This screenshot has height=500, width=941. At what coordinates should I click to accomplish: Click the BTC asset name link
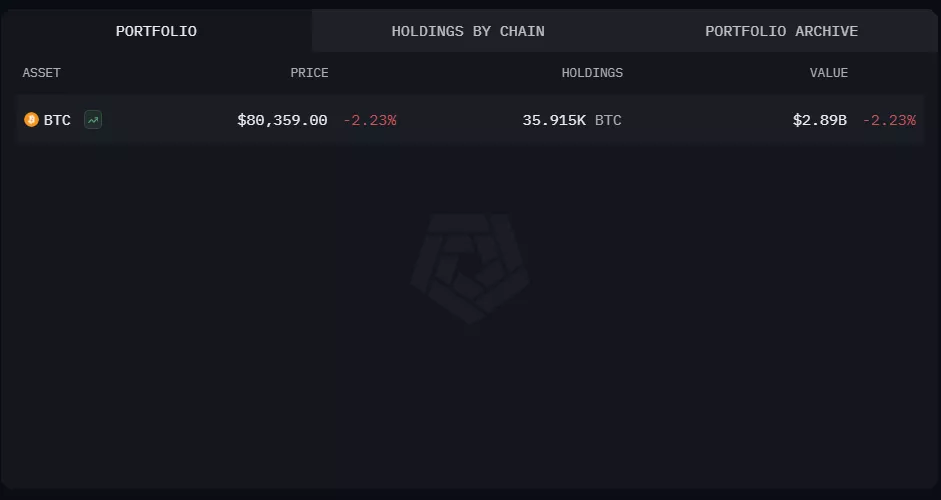click(x=57, y=120)
